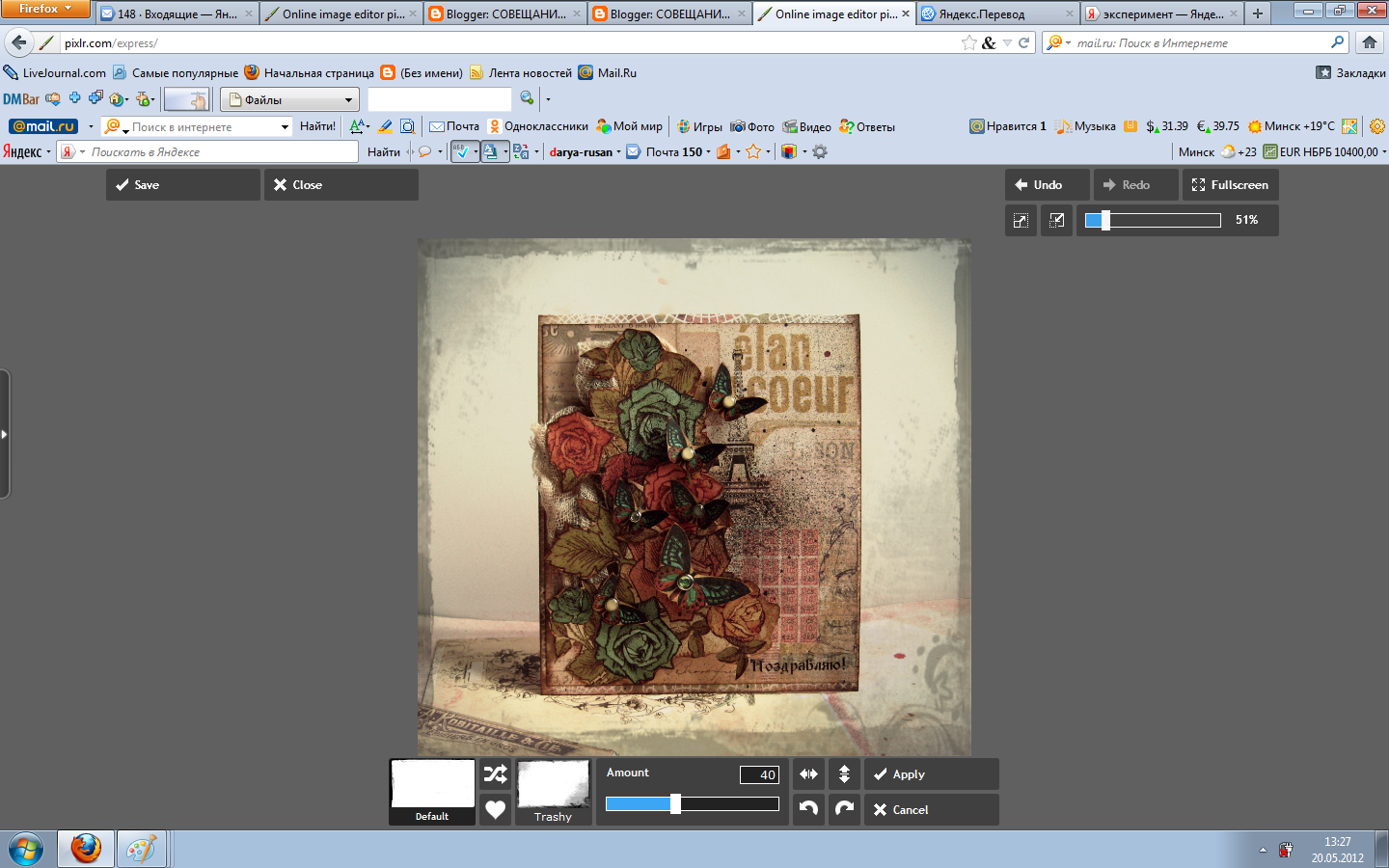Screen dimensions: 1389x868
Task: Open the EUR НБРБ currency dropdown
Action: (1325, 151)
